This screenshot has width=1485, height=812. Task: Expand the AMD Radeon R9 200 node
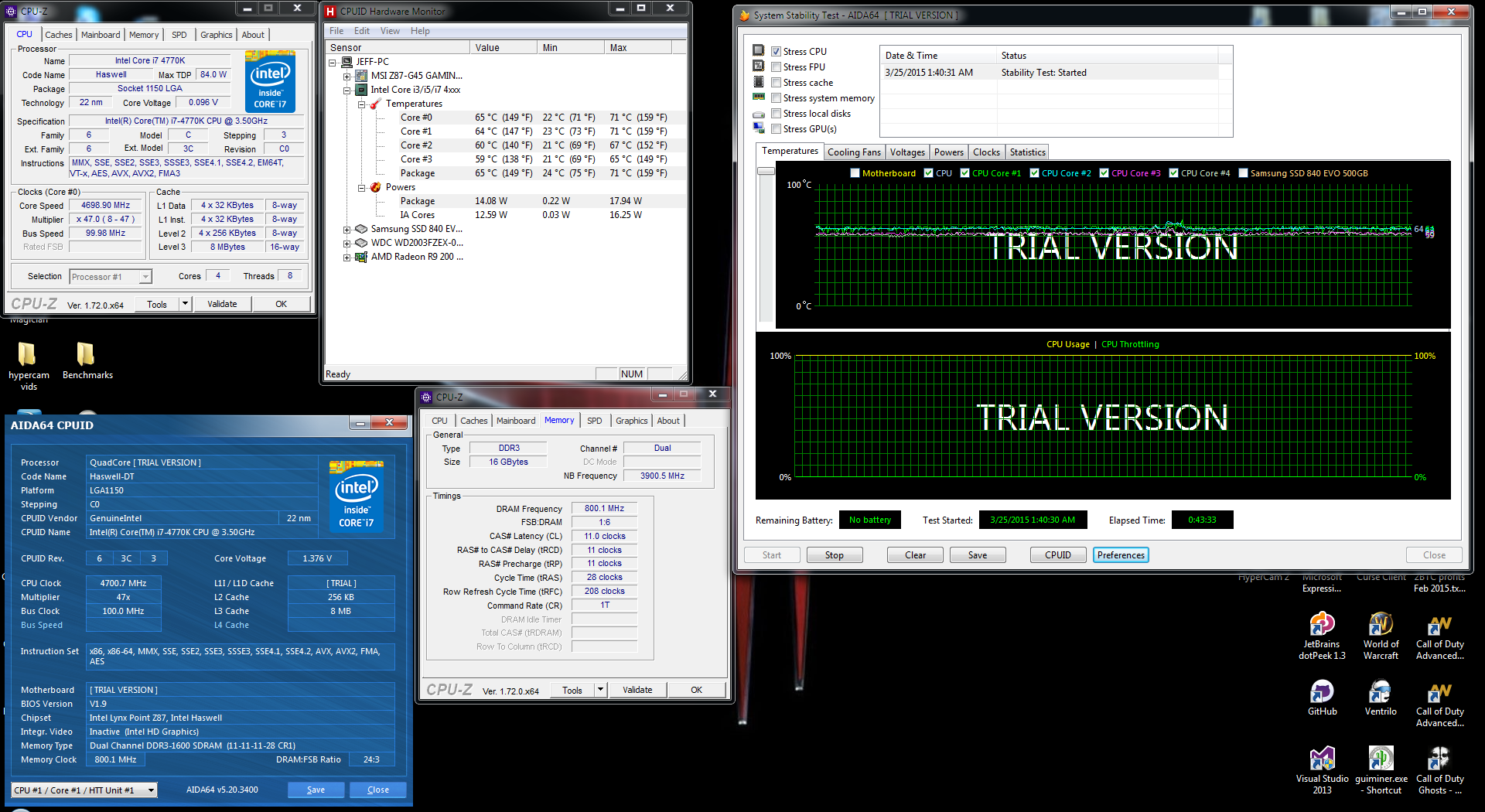pyautogui.click(x=347, y=257)
